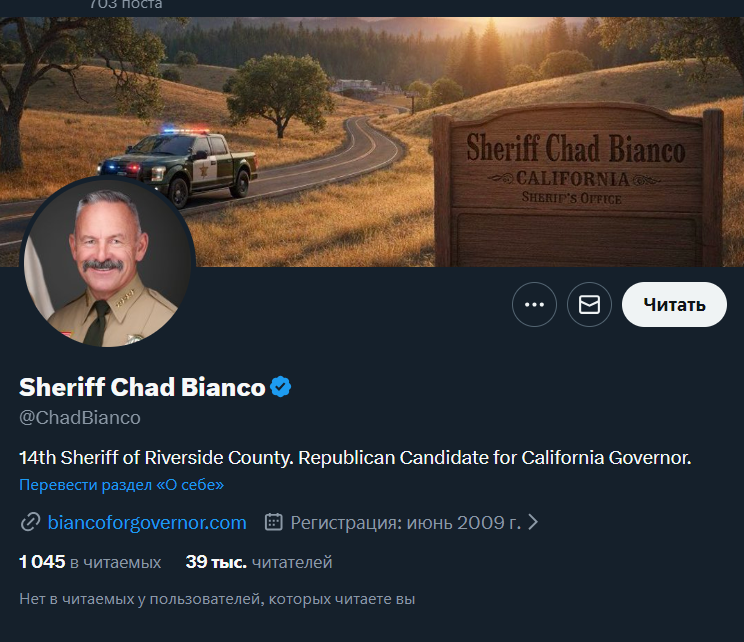Open the three-dots more options menu
The width and height of the screenshot is (744, 642).
coord(534,305)
